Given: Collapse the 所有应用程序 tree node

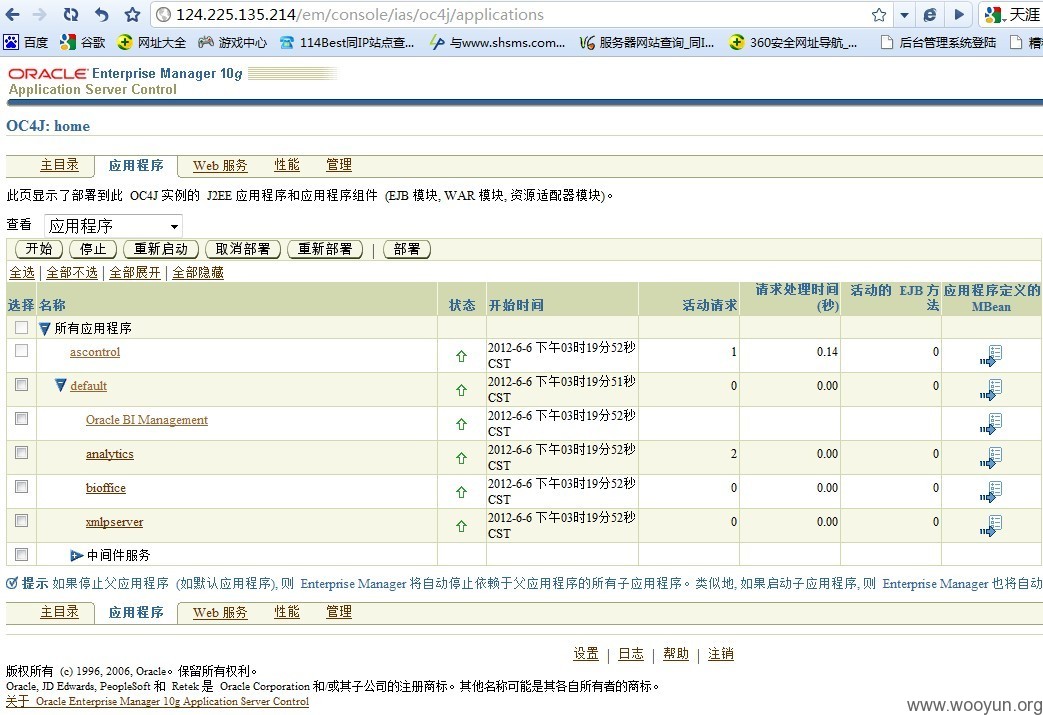Looking at the screenshot, I should click(x=45, y=329).
